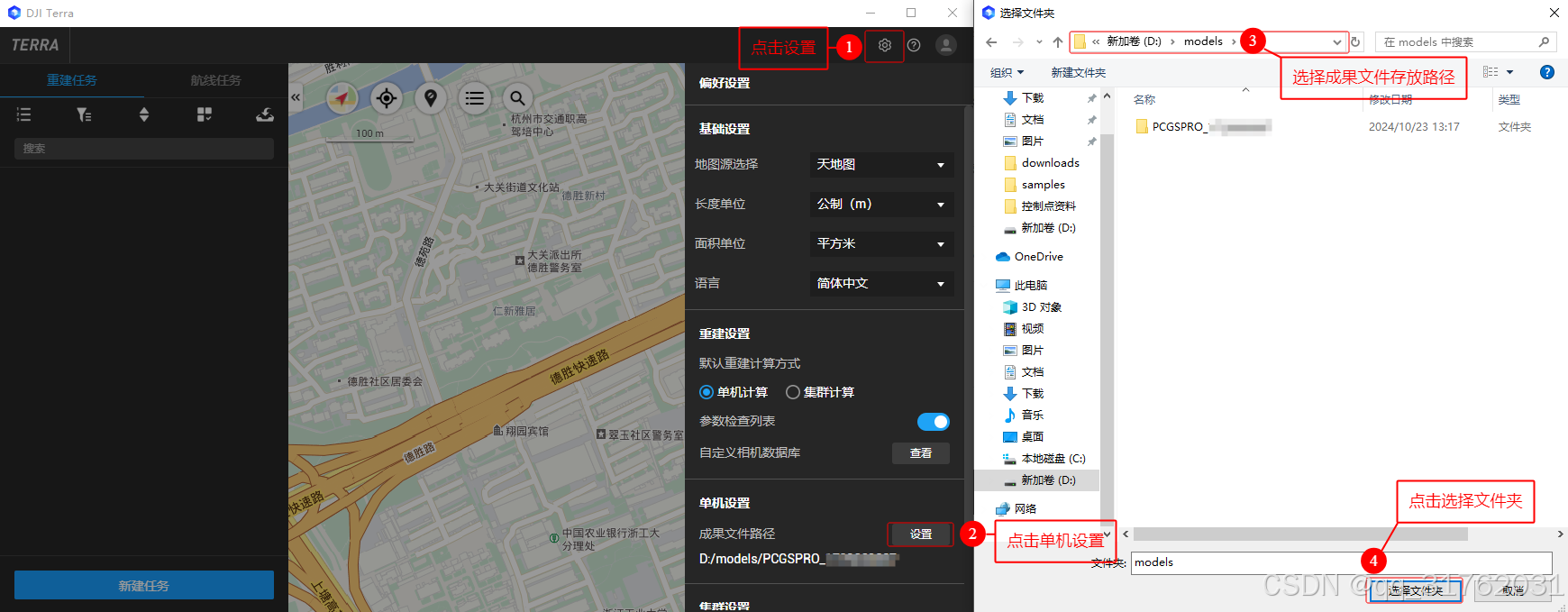Screen dimensions: 1568x612
Task: Click models in the address breadcrumb
Action: (1203, 41)
